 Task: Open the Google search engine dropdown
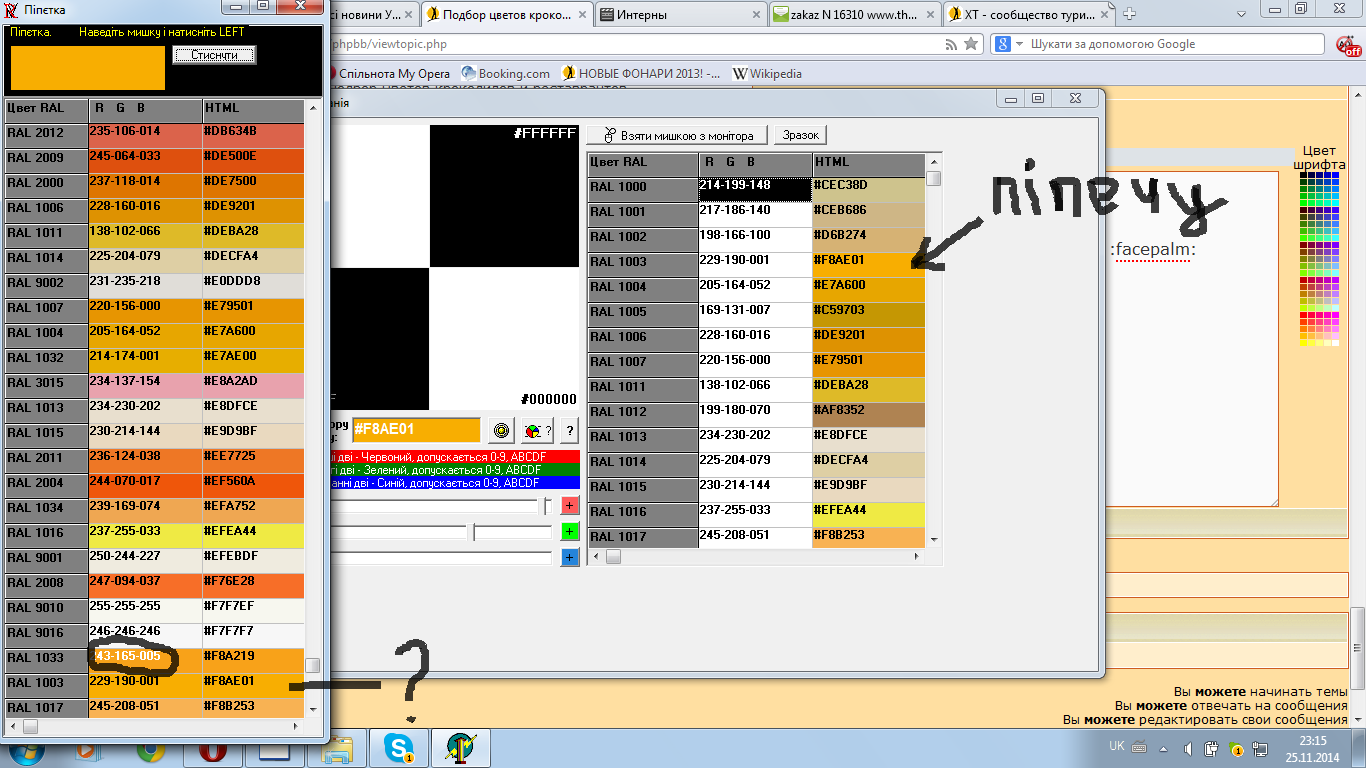click(1019, 45)
